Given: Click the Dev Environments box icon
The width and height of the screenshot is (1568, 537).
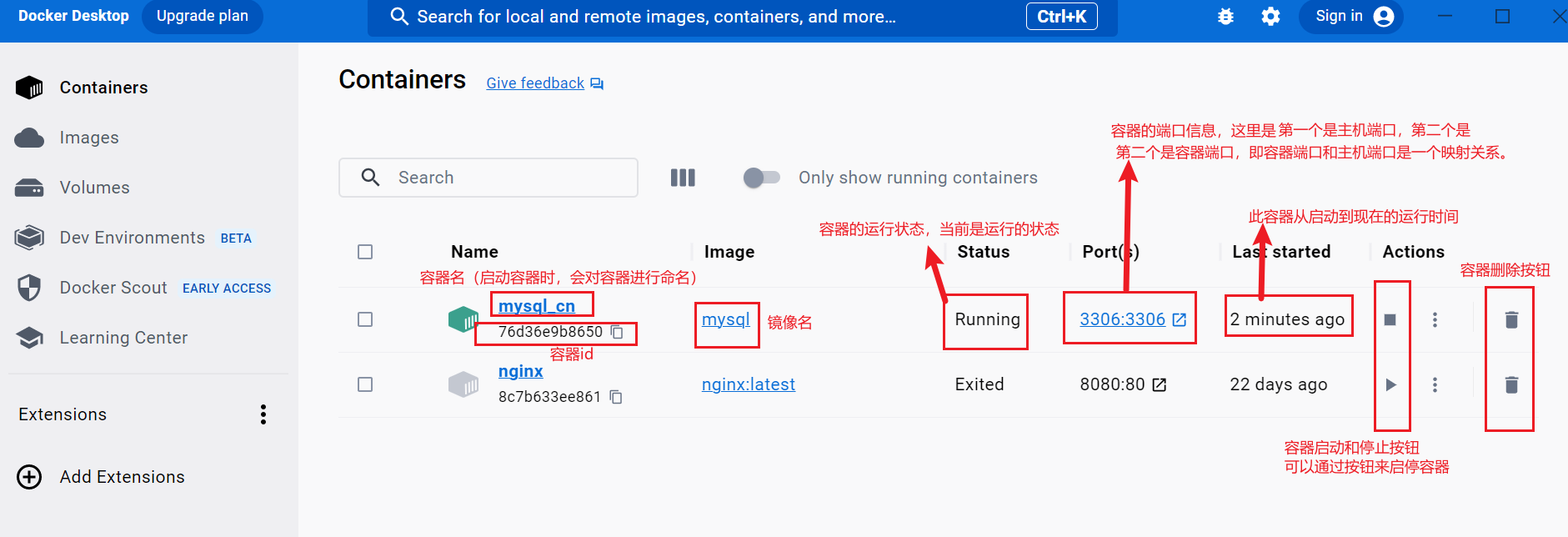Looking at the screenshot, I should [29, 238].
